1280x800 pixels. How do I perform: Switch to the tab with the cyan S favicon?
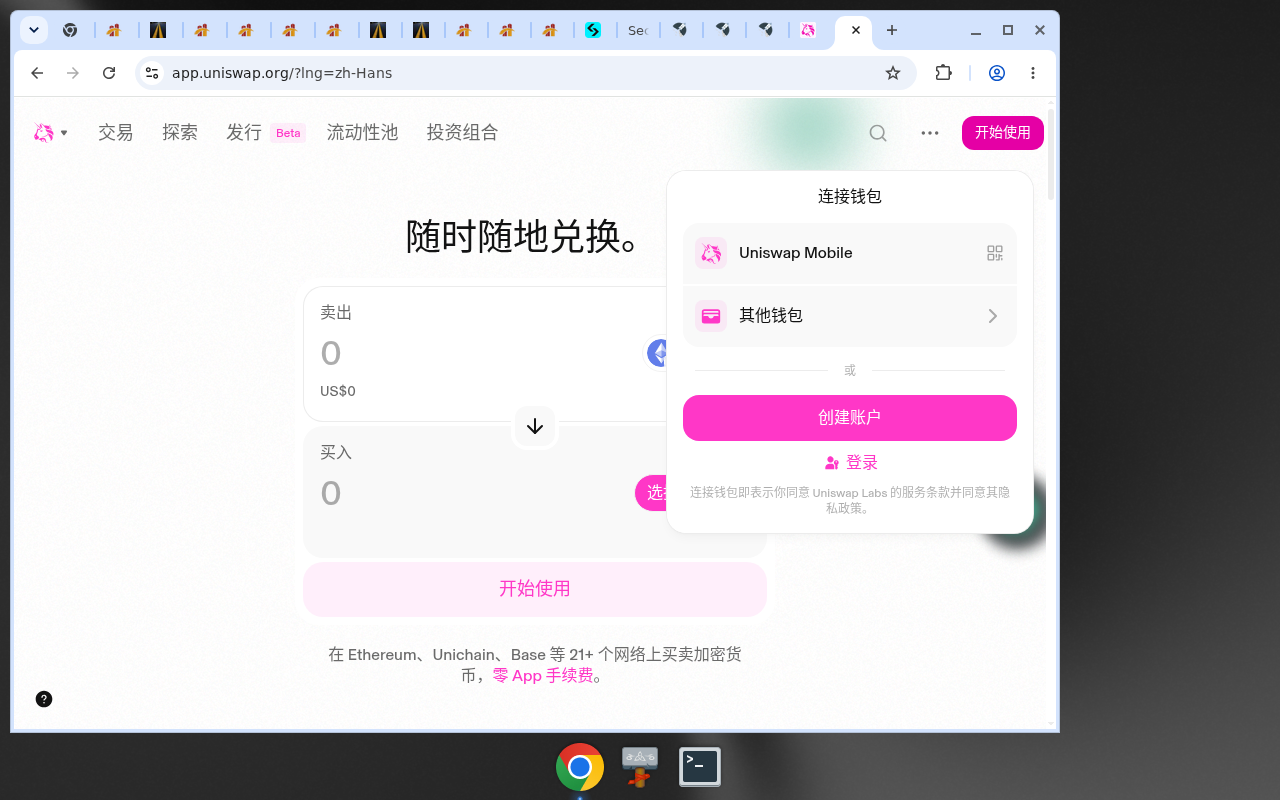click(x=593, y=30)
